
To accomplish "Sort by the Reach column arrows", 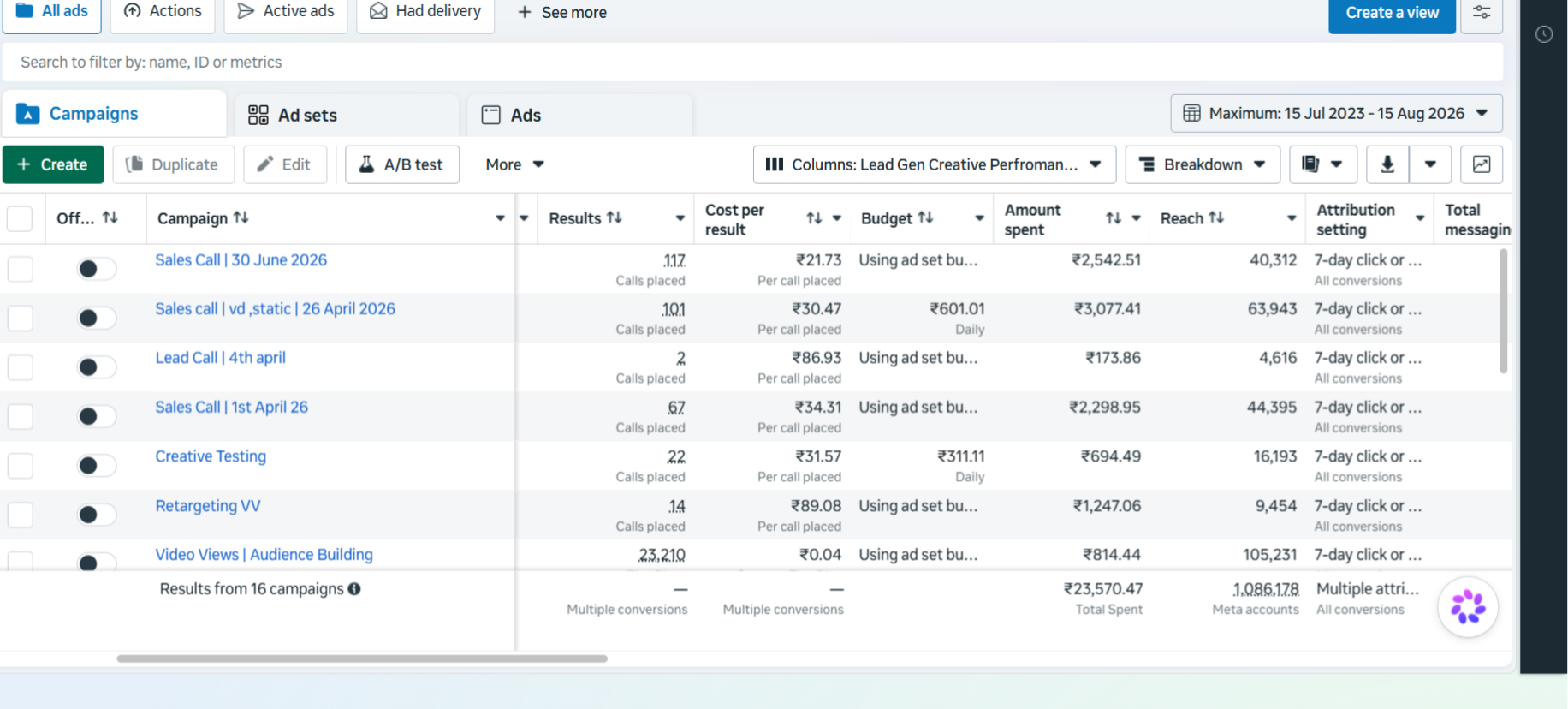I will point(1215,218).
